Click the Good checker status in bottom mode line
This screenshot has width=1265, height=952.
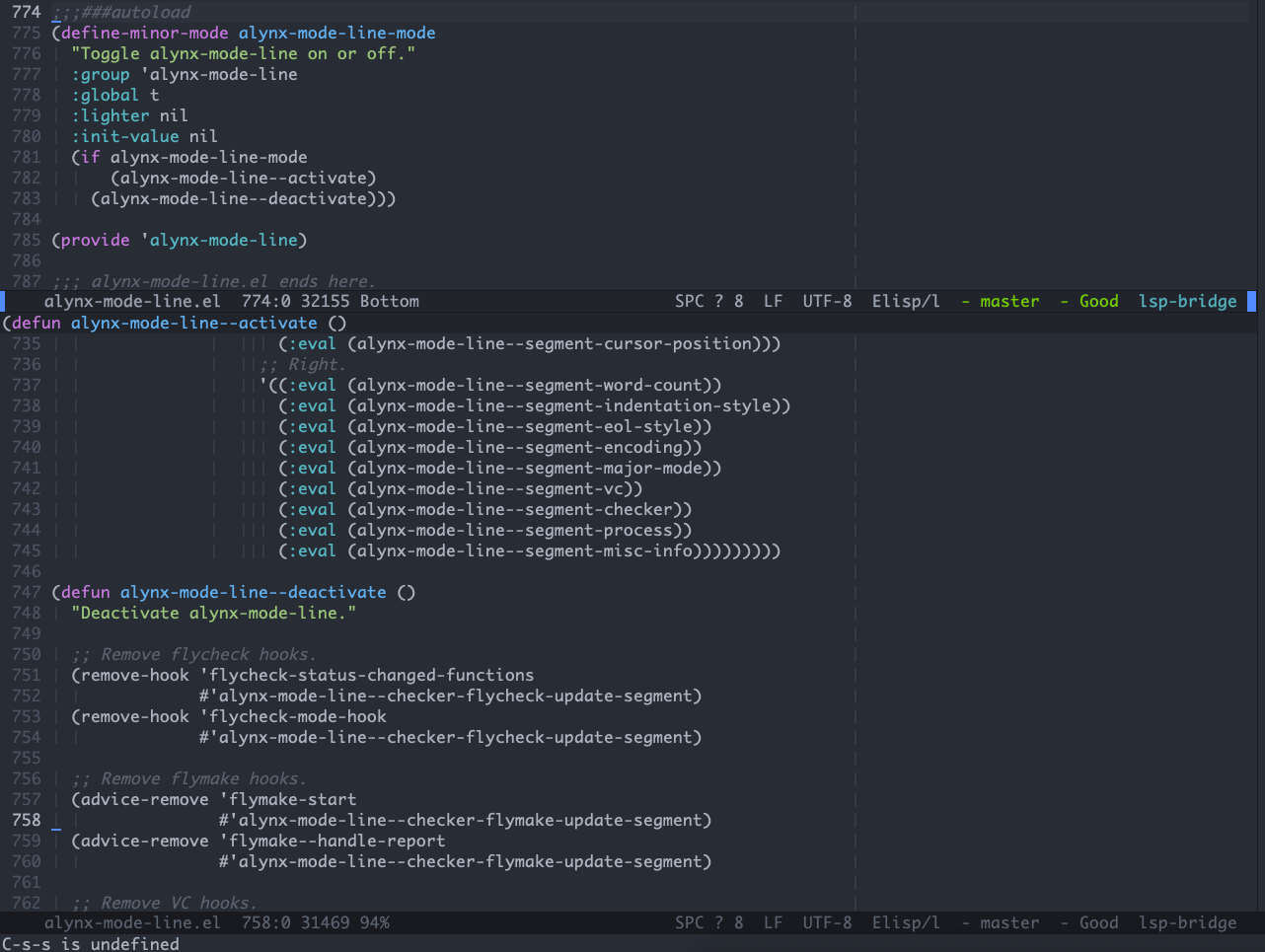1098,922
